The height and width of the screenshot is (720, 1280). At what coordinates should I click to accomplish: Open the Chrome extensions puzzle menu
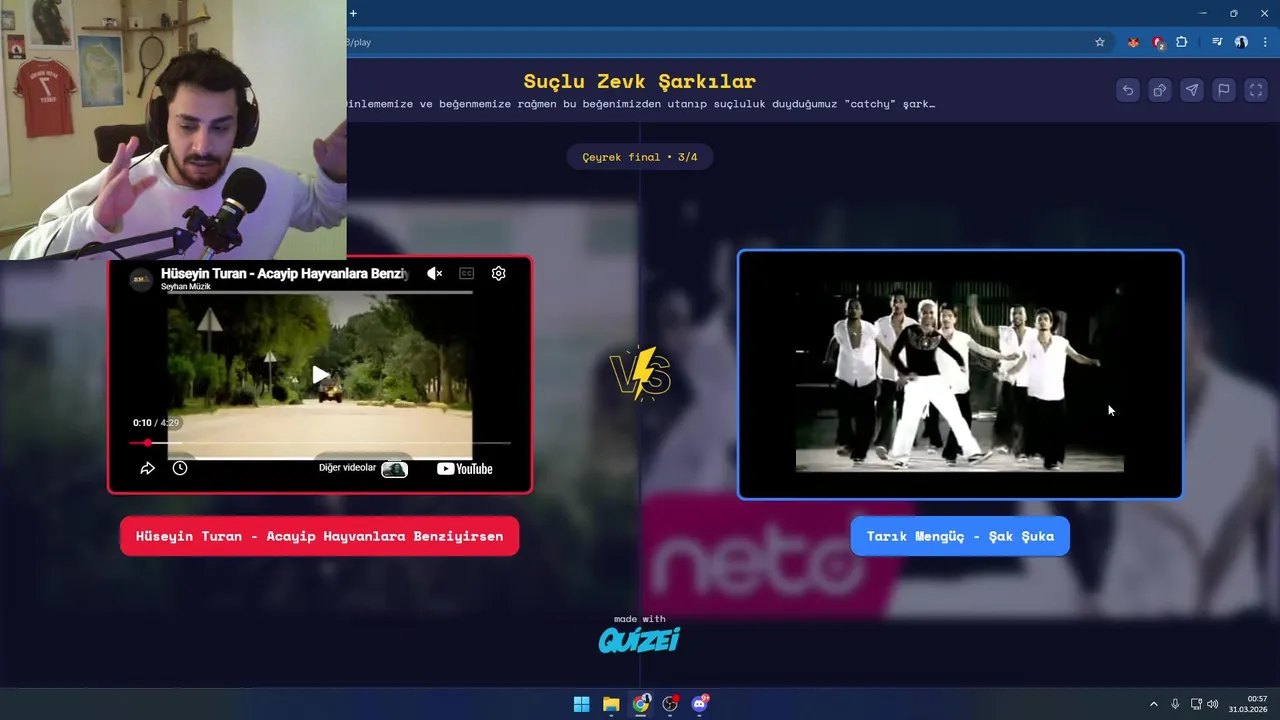(x=1182, y=42)
